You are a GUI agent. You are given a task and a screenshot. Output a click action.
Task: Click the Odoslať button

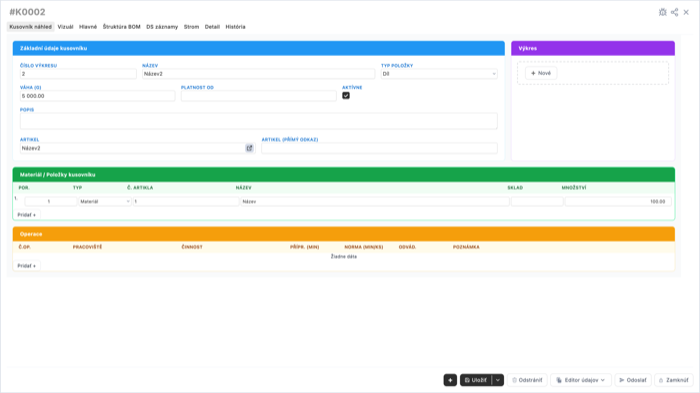633,380
